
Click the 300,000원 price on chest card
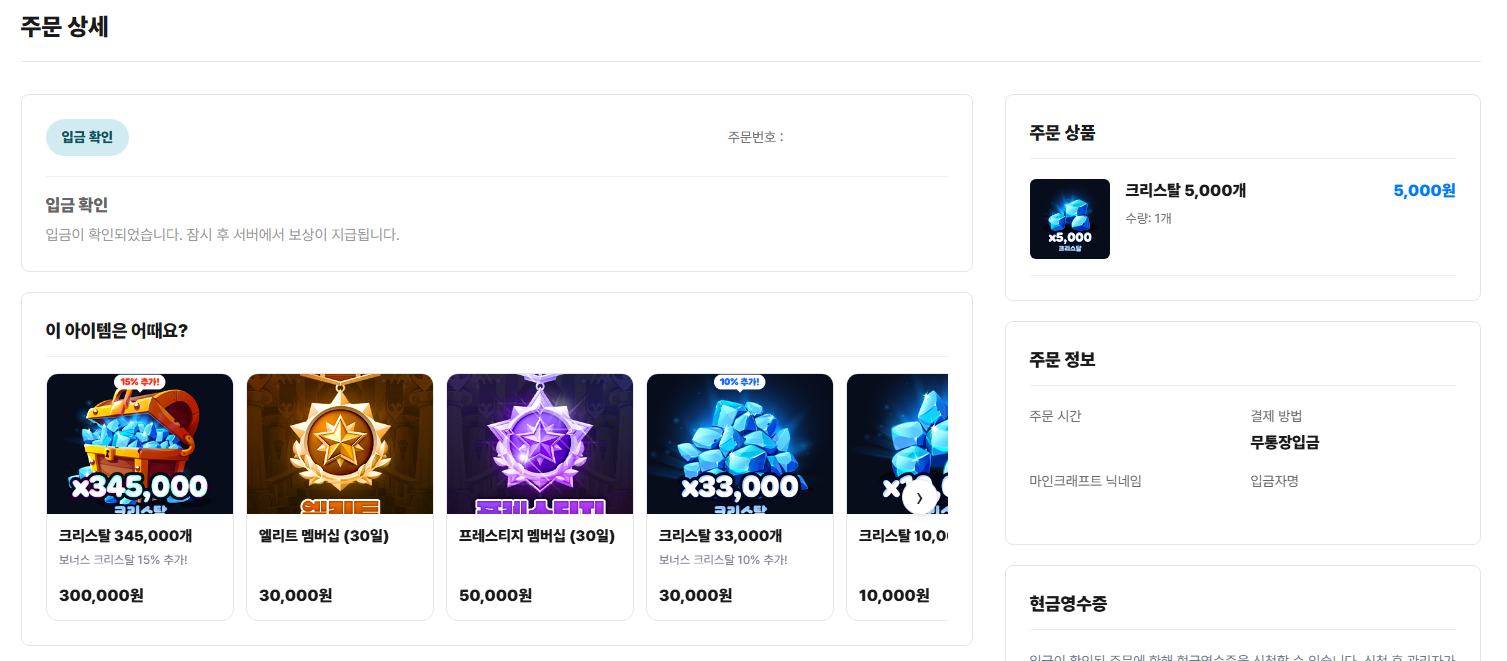pos(101,596)
